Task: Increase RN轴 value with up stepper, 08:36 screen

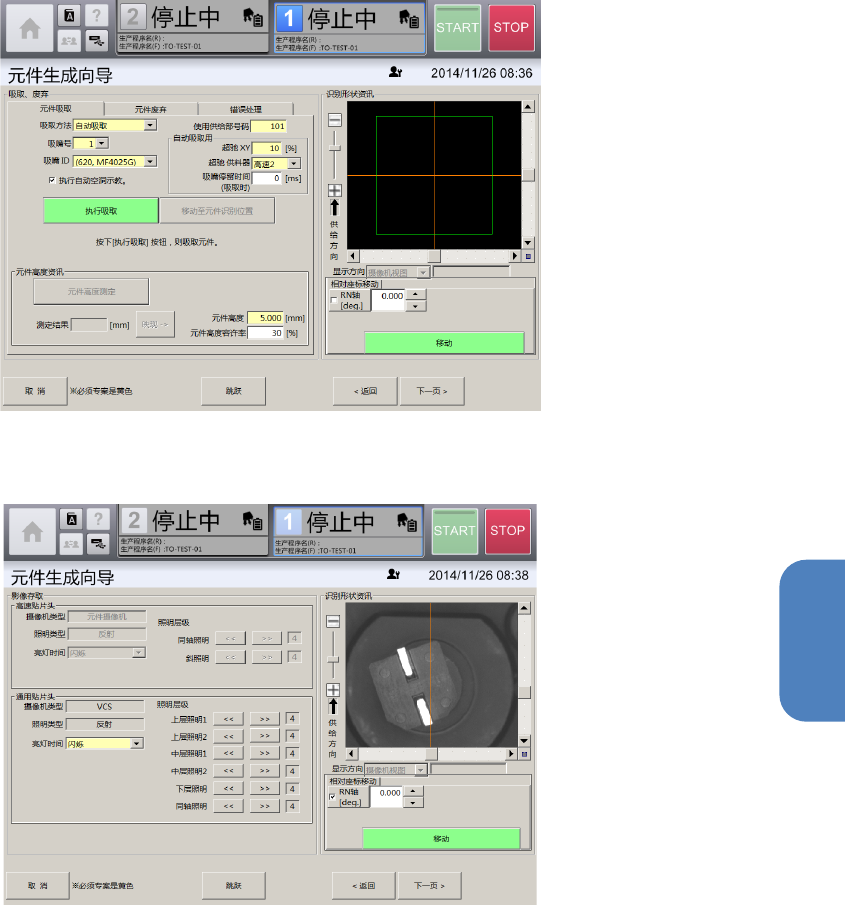Action: (x=416, y=294)
